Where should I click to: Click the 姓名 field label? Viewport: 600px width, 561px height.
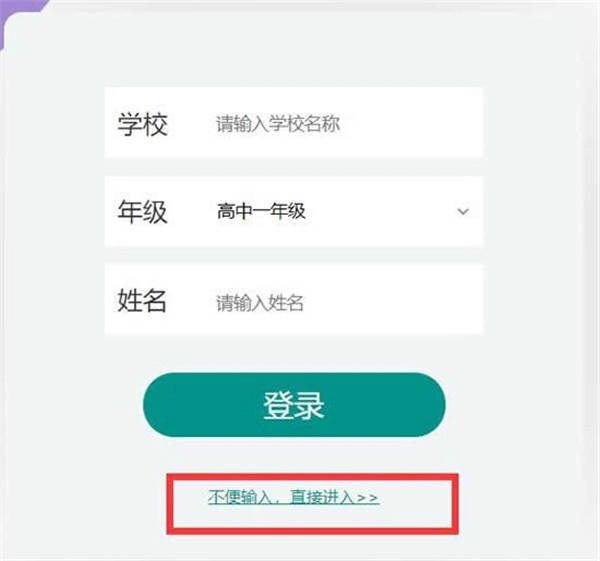pyautogui.click(x=143, y=302)
